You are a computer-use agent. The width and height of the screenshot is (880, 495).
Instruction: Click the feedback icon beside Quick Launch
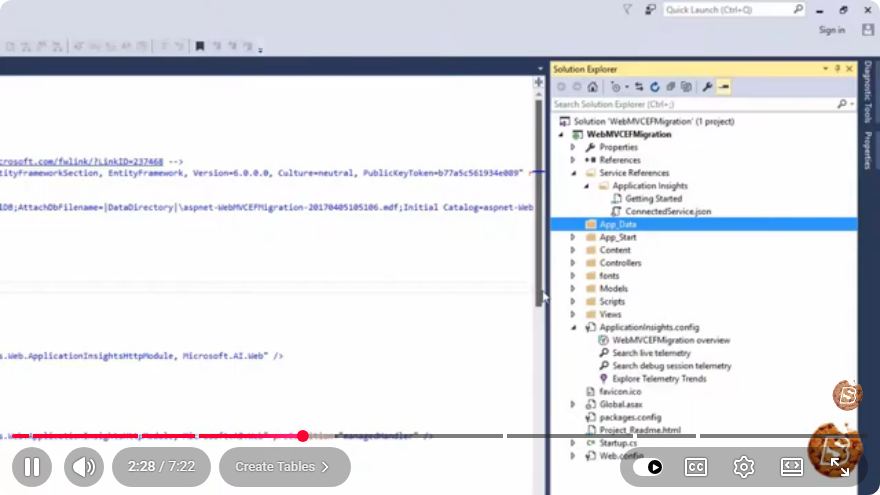click(650, 10)
